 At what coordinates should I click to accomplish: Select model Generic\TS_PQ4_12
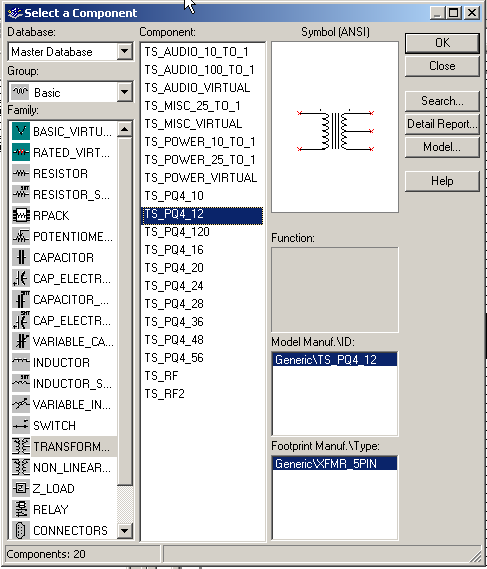coord(335,359)
